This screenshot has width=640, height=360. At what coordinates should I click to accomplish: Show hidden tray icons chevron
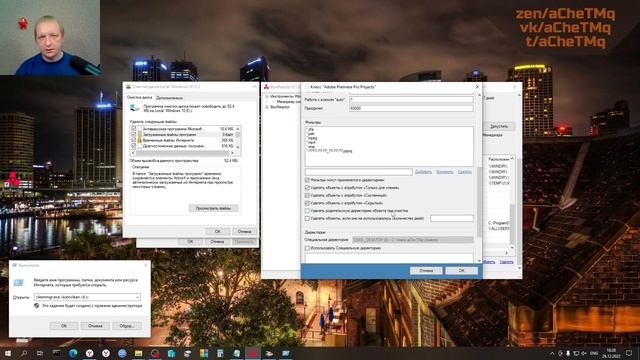coord(552,353)
